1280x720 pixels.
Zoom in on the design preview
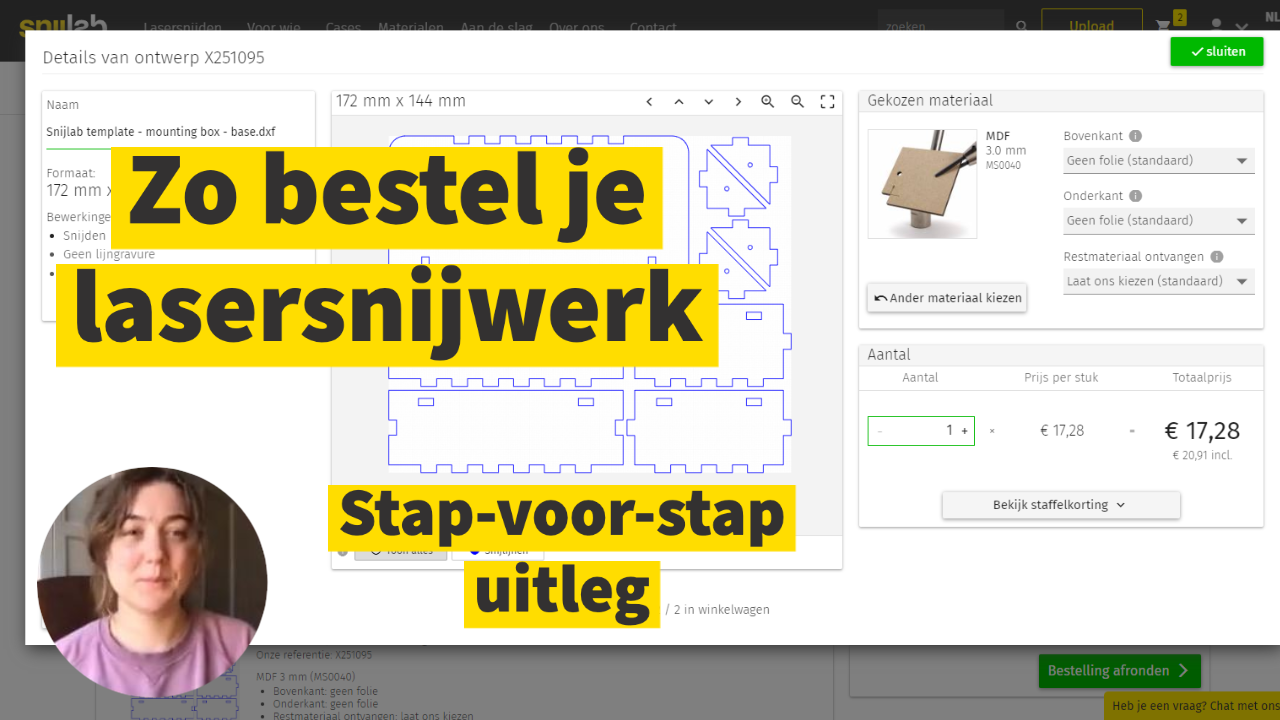pyautogui.click(x=768, y=102)
